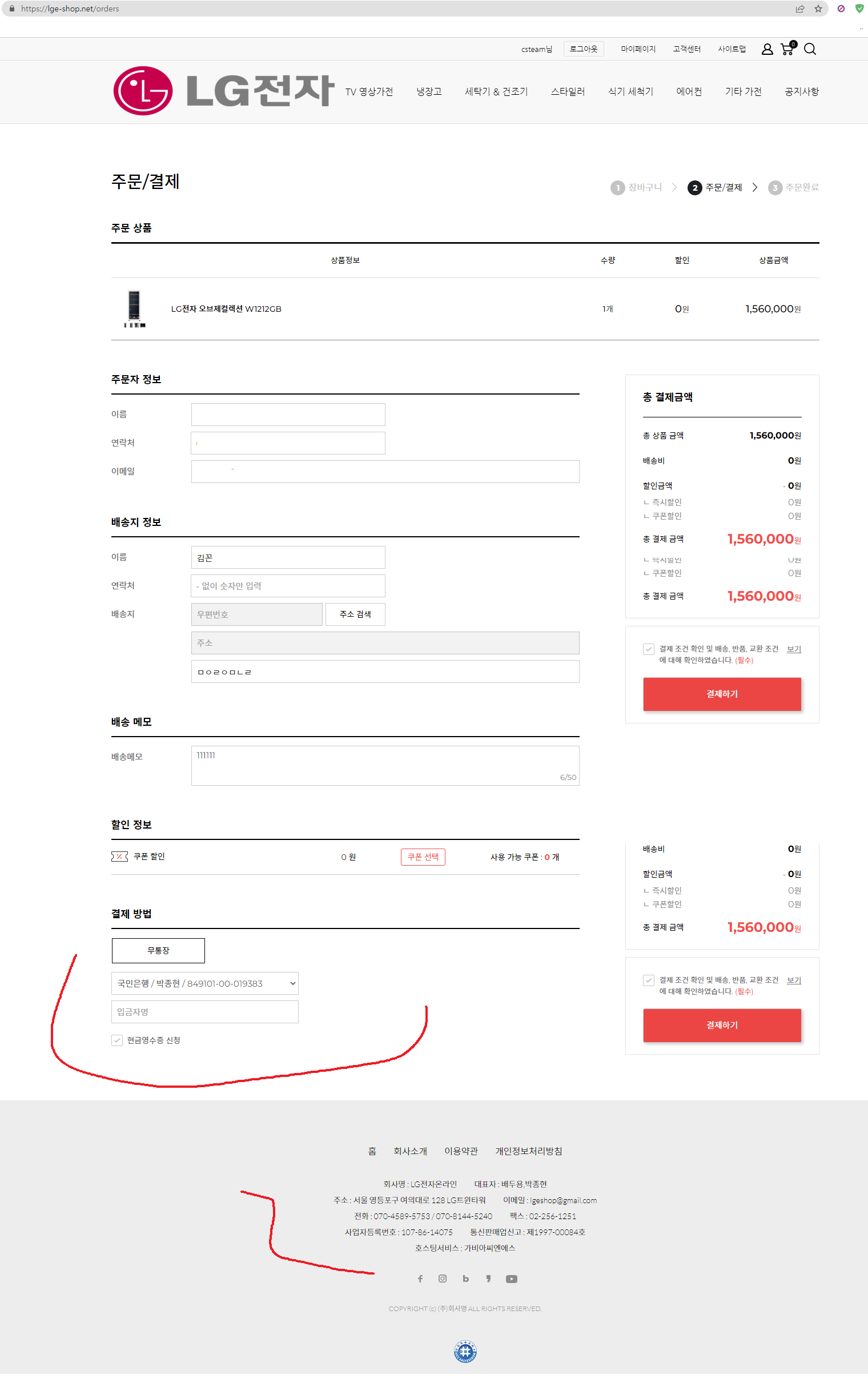Click the coupon discount ticket icon

pyautogui.click(x=119, y=857)
